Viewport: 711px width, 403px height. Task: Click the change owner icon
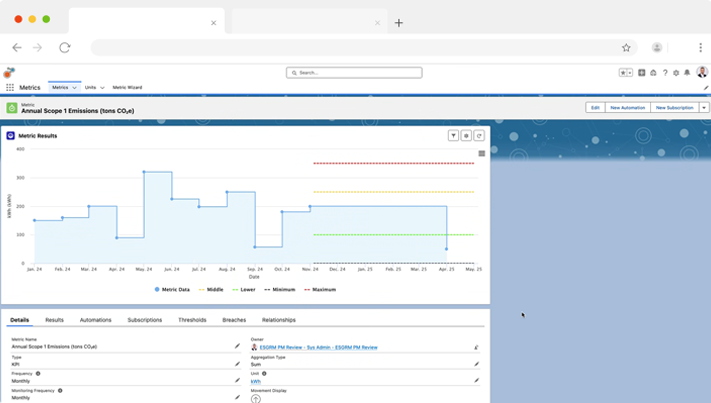(476, 347)
